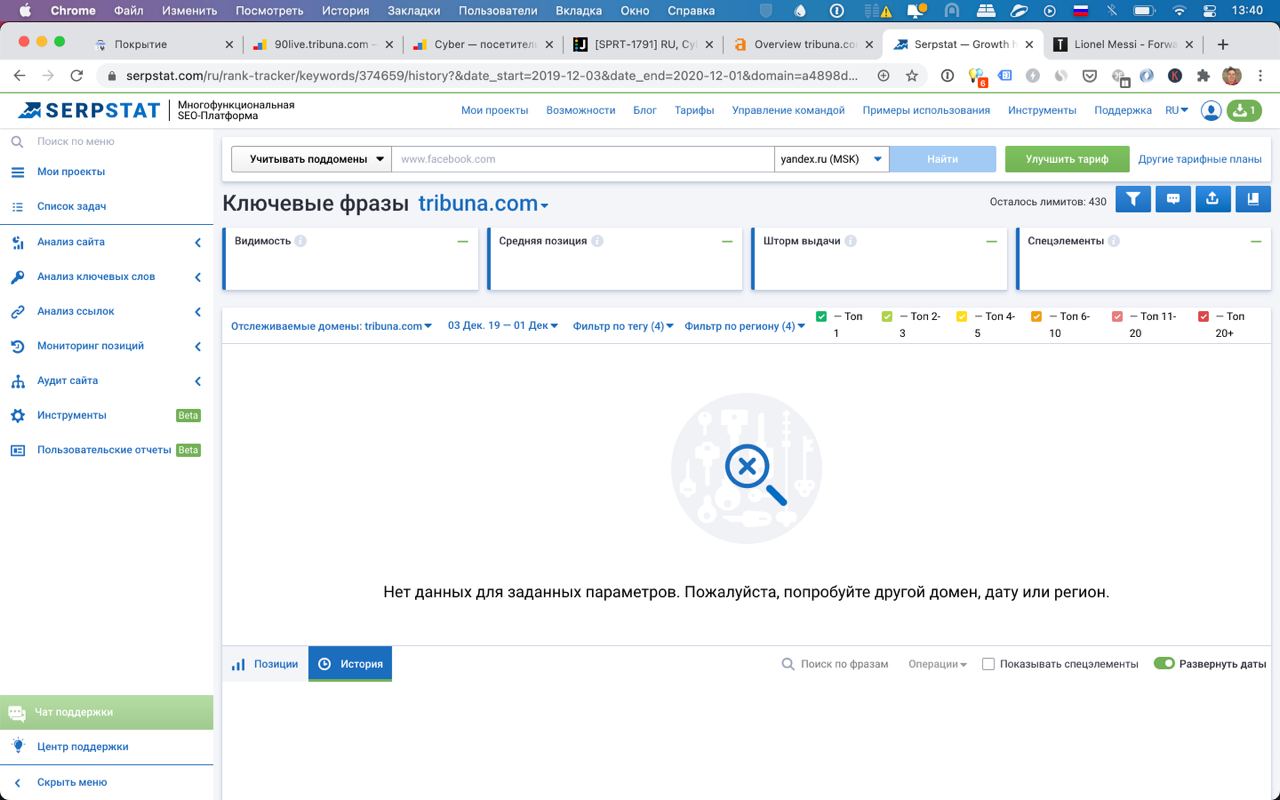Open the bookmark guide icon button
This screenshot has width=1280, height=800.
pyautogui.click(x=1253, y=199)
